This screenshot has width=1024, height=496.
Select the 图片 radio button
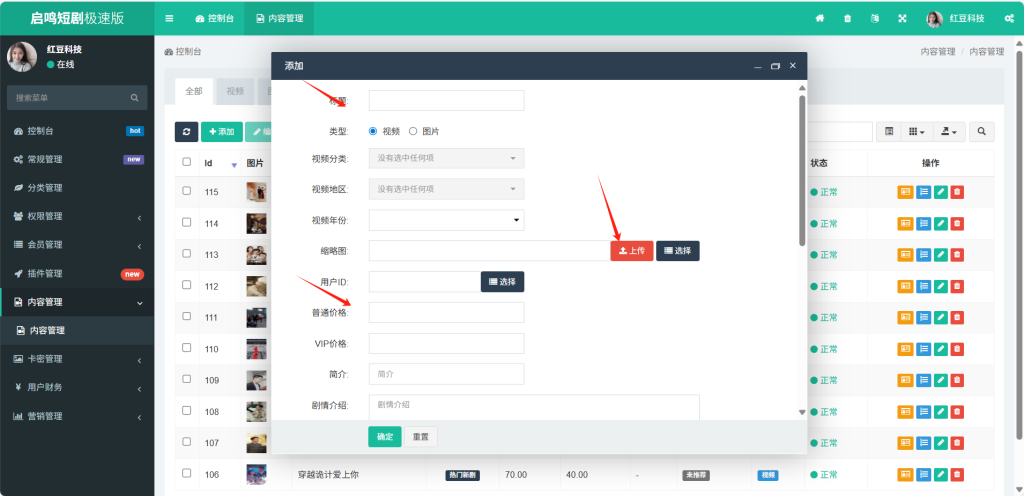click(414, 131)
